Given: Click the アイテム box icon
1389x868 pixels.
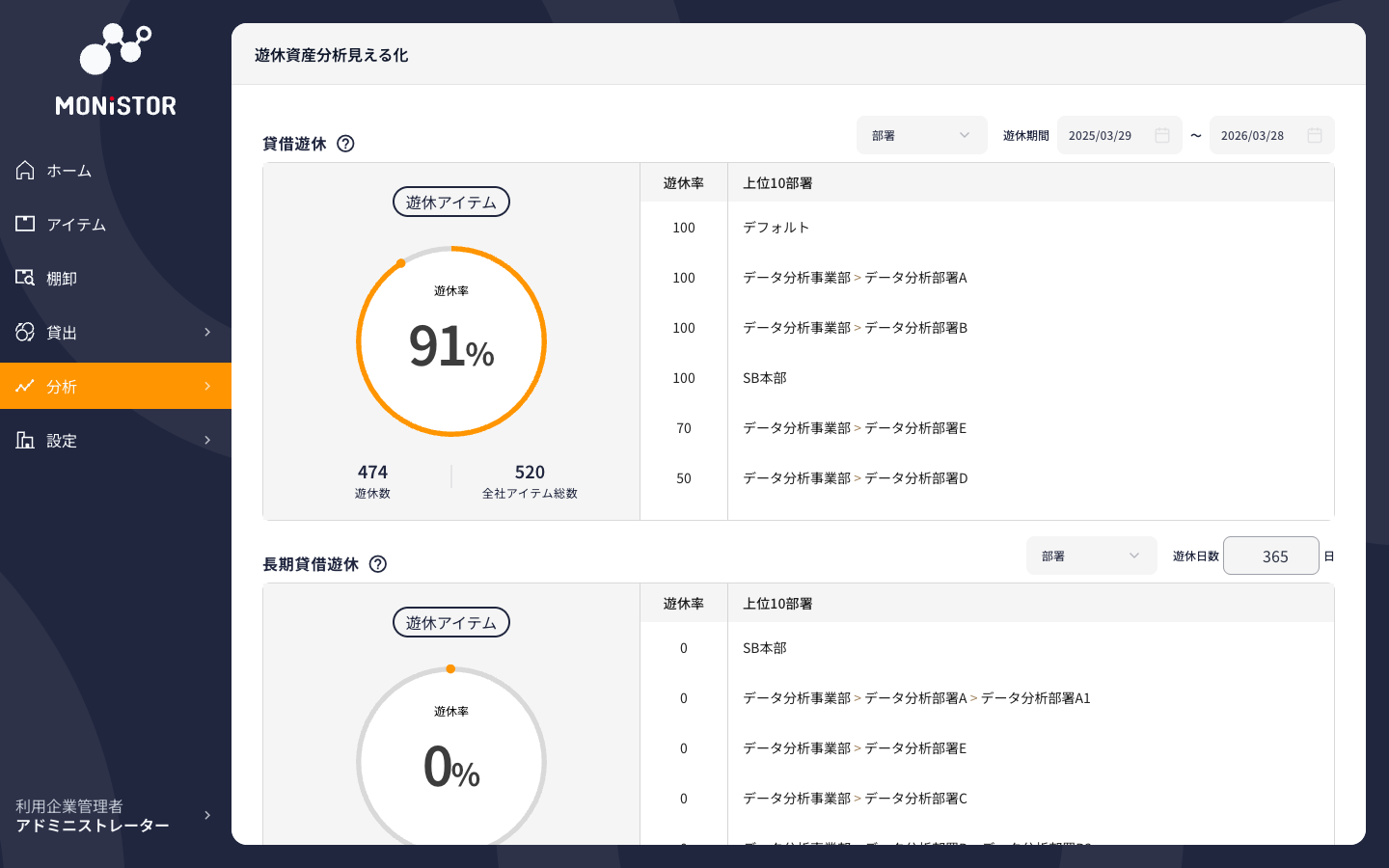Looking at the screenshot, I should [x=25, y=224].
